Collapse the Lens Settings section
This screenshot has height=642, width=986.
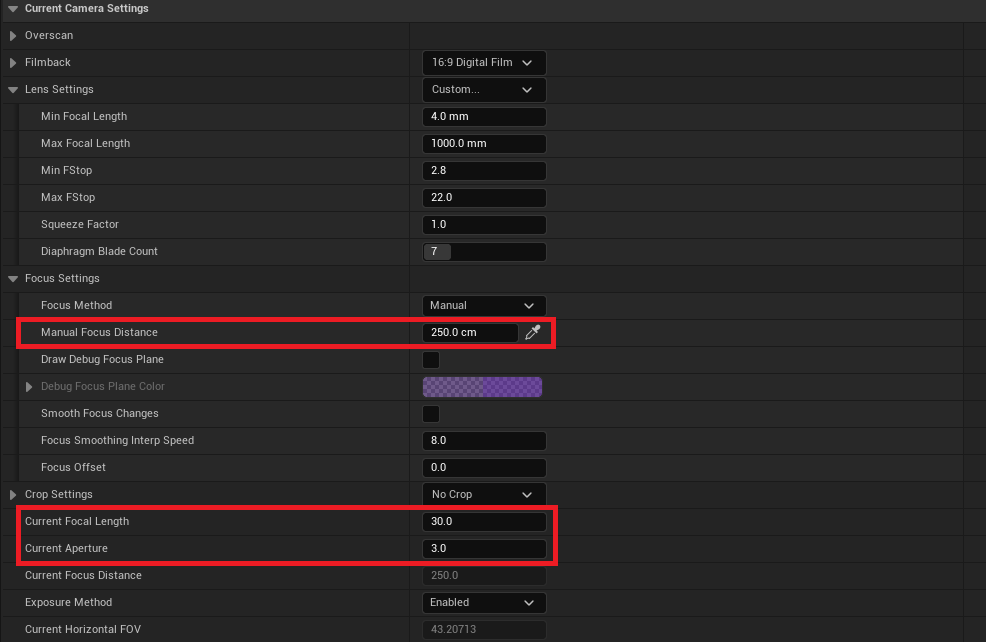point(13,90)
